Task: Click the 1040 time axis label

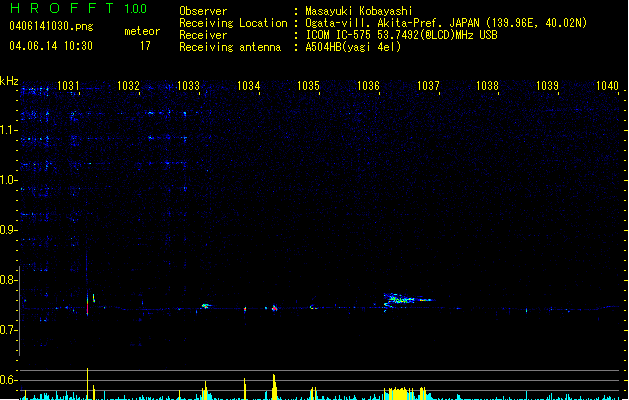Action: point(607,86)
